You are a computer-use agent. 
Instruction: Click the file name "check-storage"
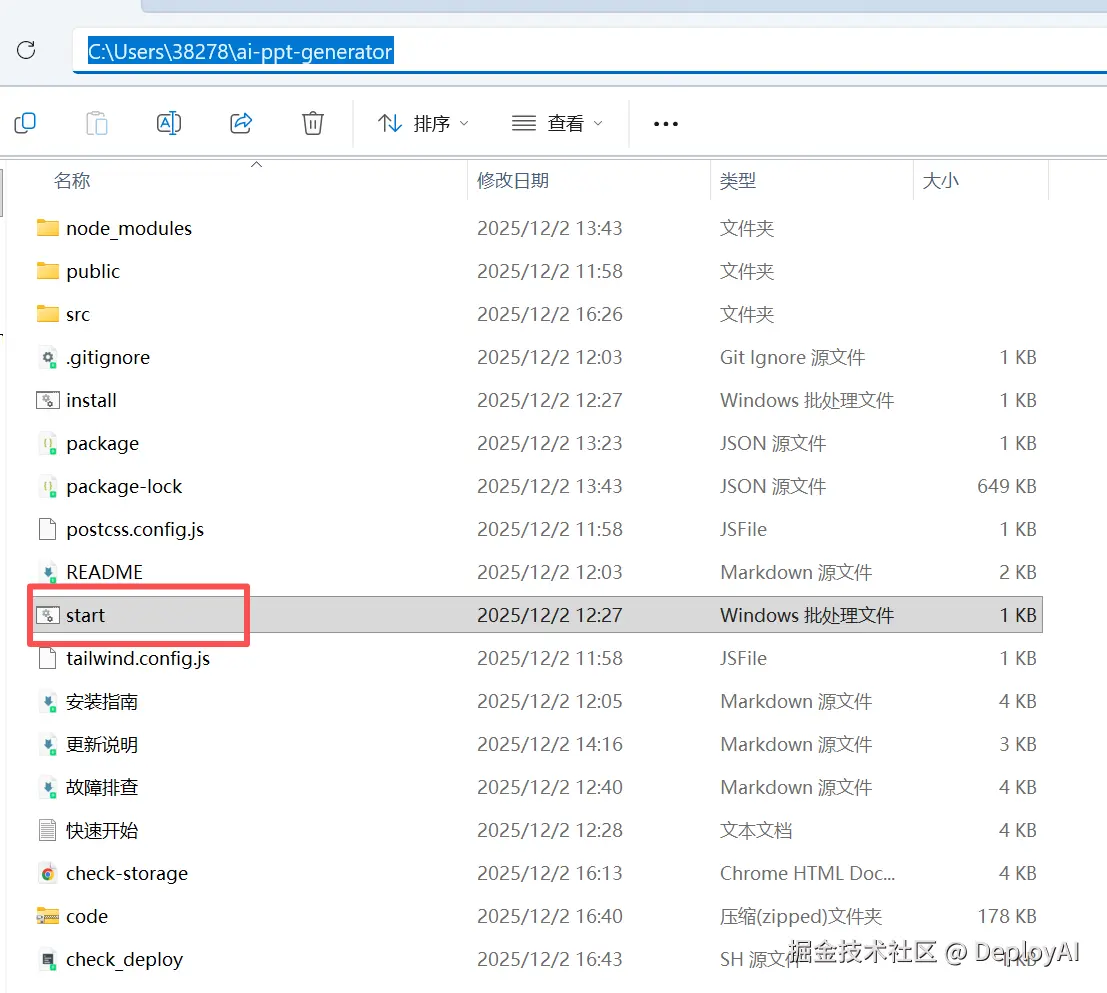pos(126,874)
